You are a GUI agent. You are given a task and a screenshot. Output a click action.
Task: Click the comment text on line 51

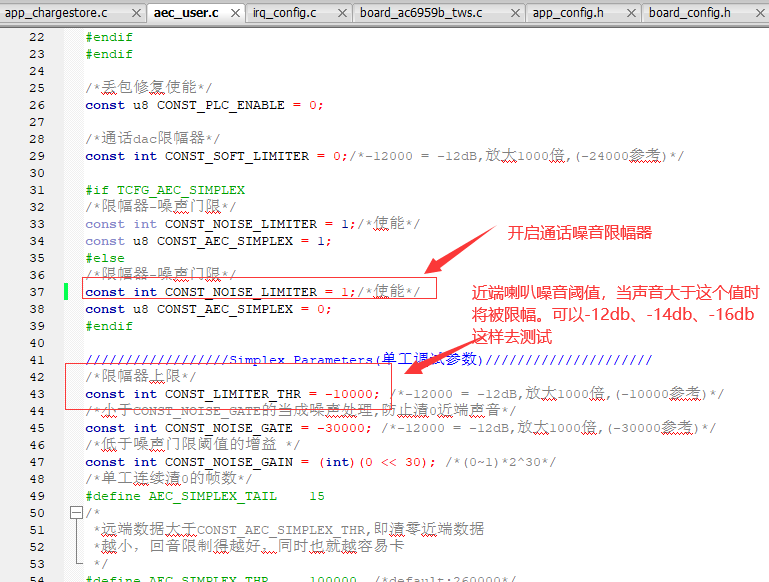(289, 530)
